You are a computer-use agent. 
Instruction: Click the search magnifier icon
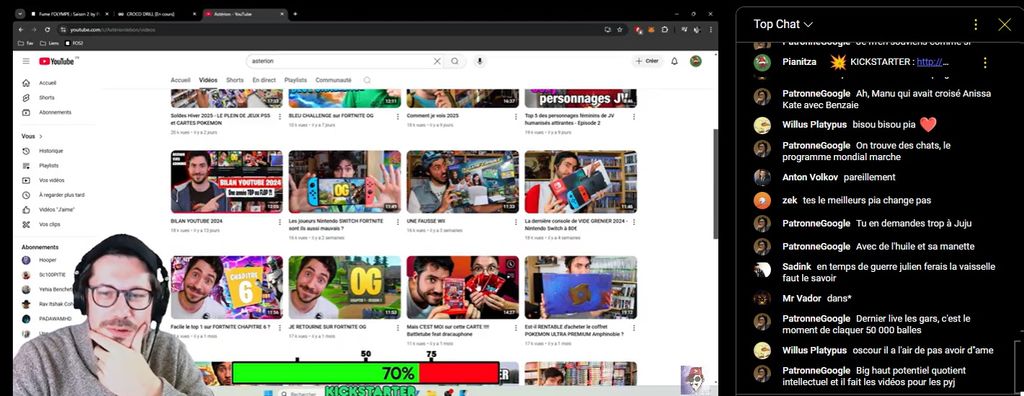455,61
